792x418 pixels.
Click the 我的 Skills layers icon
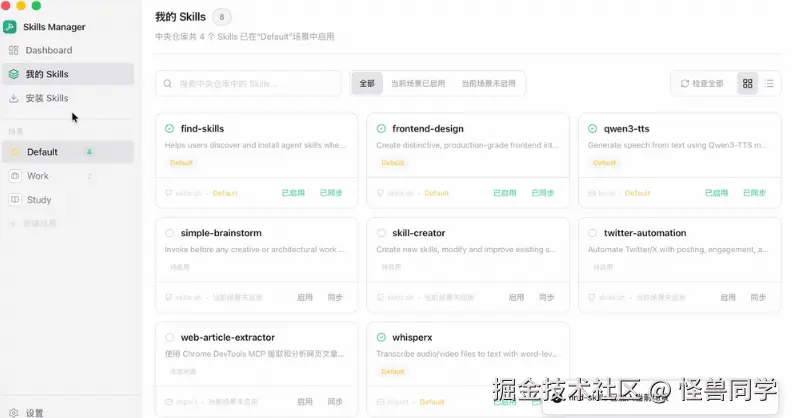pos(14,74)
